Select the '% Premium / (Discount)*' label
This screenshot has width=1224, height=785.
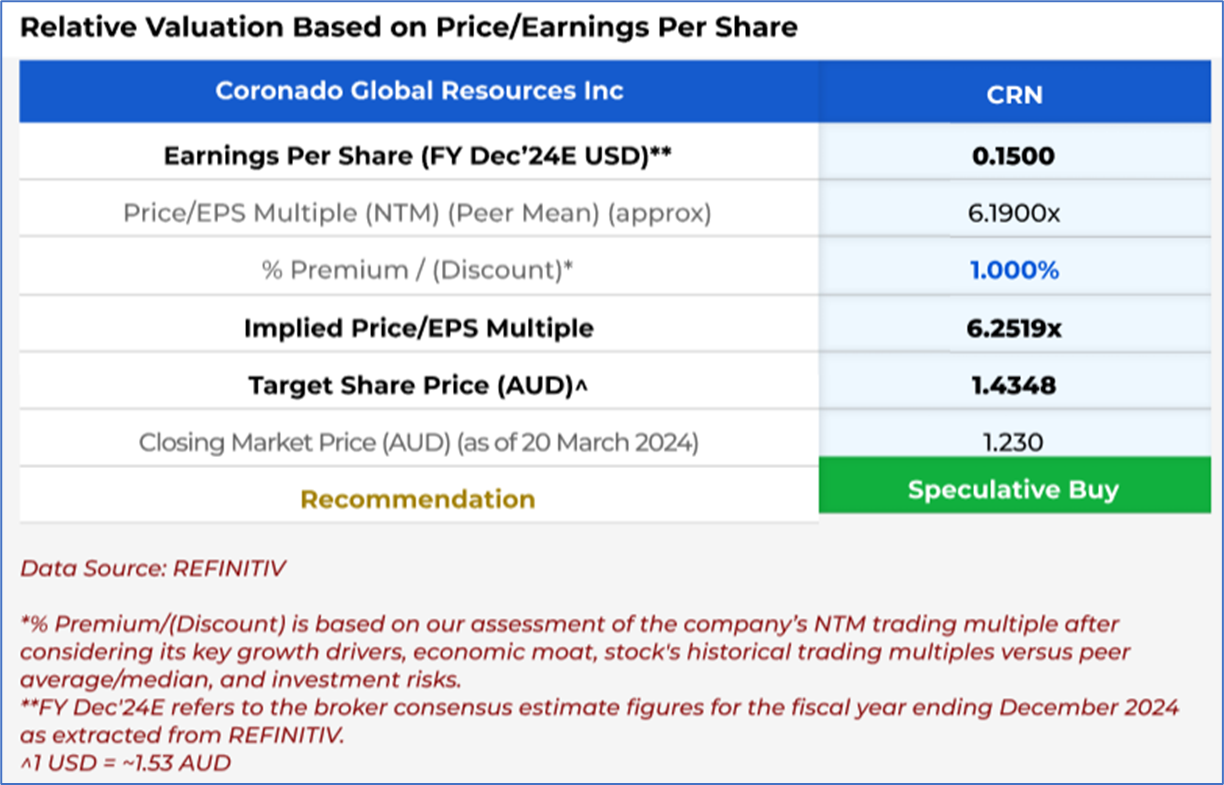click(417, 270)
